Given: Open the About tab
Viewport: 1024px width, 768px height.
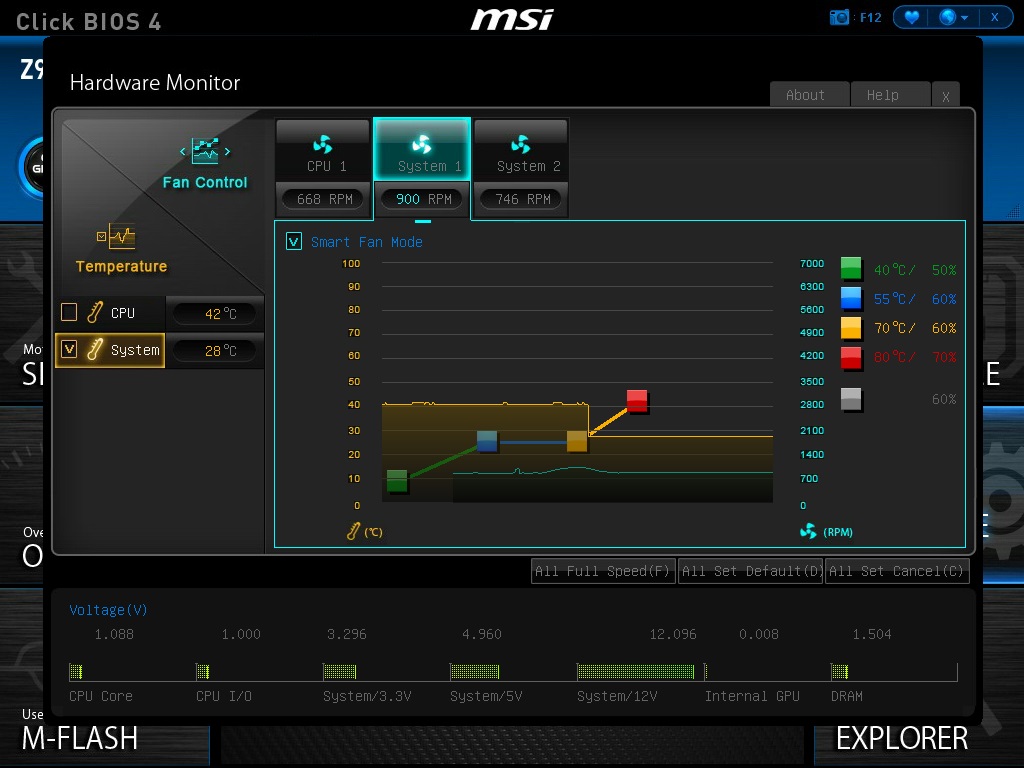Looking at the screenshot, I should click(810, 95).
